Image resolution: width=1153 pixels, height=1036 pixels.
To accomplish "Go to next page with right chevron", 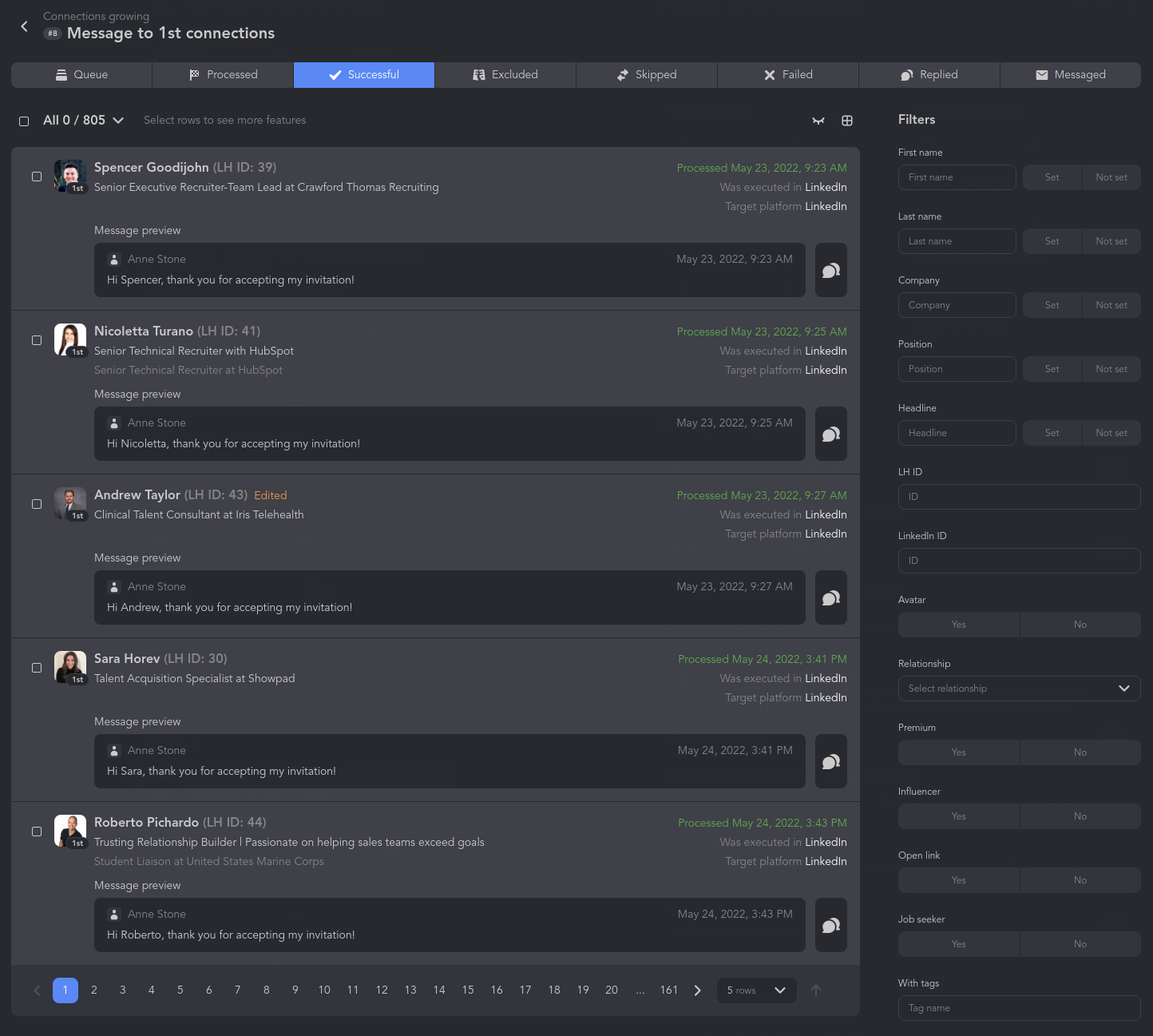I will (698, 990).
